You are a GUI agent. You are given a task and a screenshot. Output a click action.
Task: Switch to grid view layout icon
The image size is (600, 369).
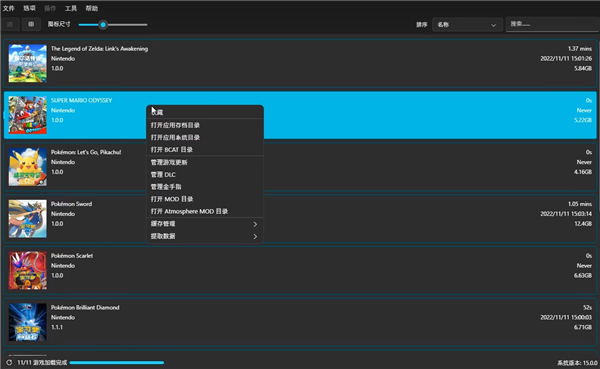(31, 24)
